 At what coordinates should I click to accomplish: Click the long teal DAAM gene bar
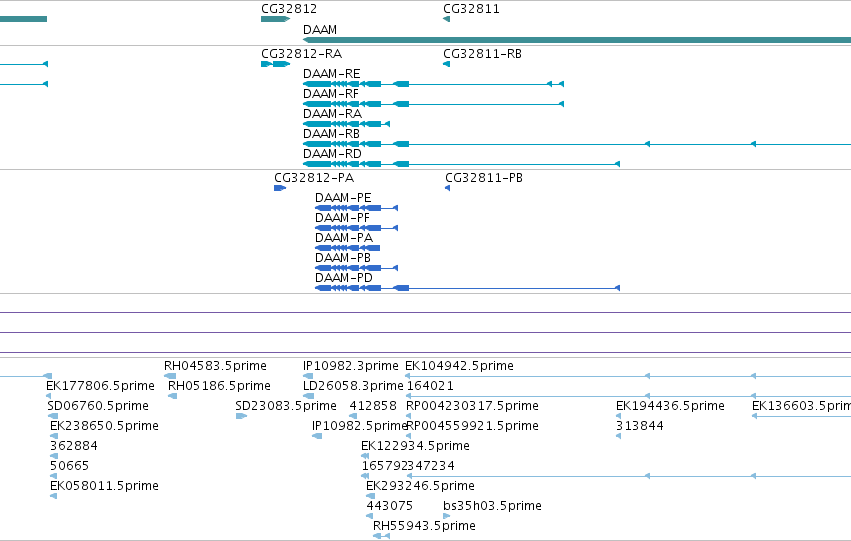pyautogui.click(x=577, y=40)
